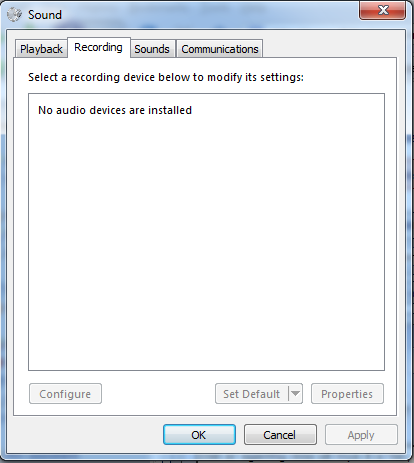The height and width of the screenshot is (463, 414).
Task: Switch to the Playback tab
Action: (41, 49)
